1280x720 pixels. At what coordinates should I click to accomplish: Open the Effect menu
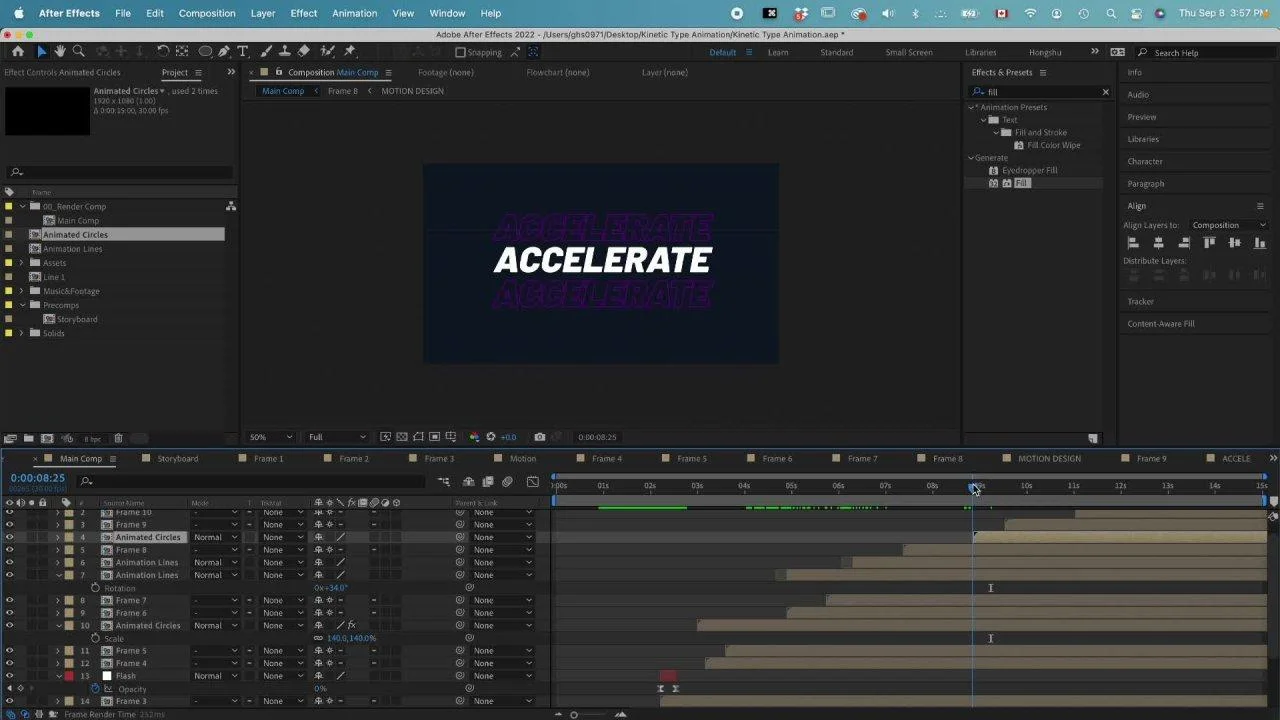click(x=303, y=13)
